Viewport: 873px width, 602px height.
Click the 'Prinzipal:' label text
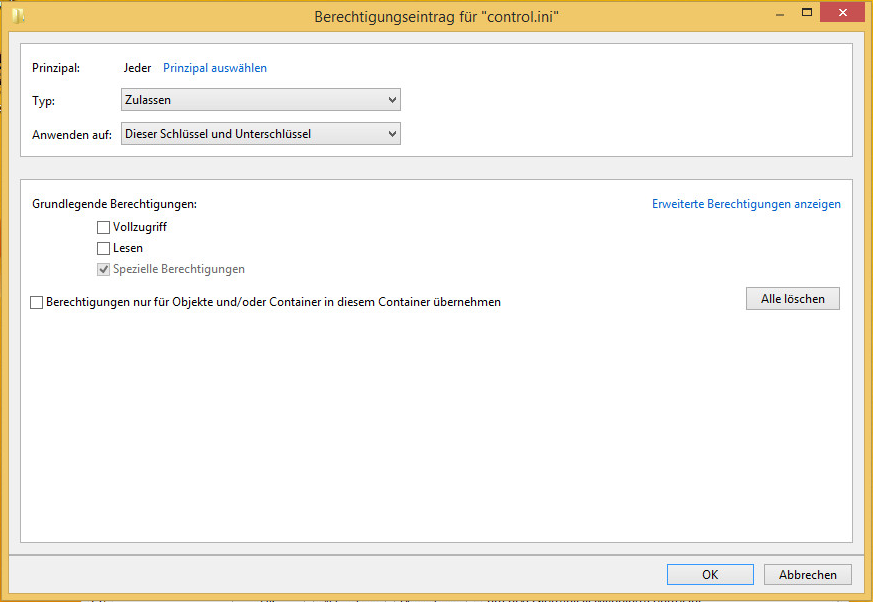coord(56,68)
